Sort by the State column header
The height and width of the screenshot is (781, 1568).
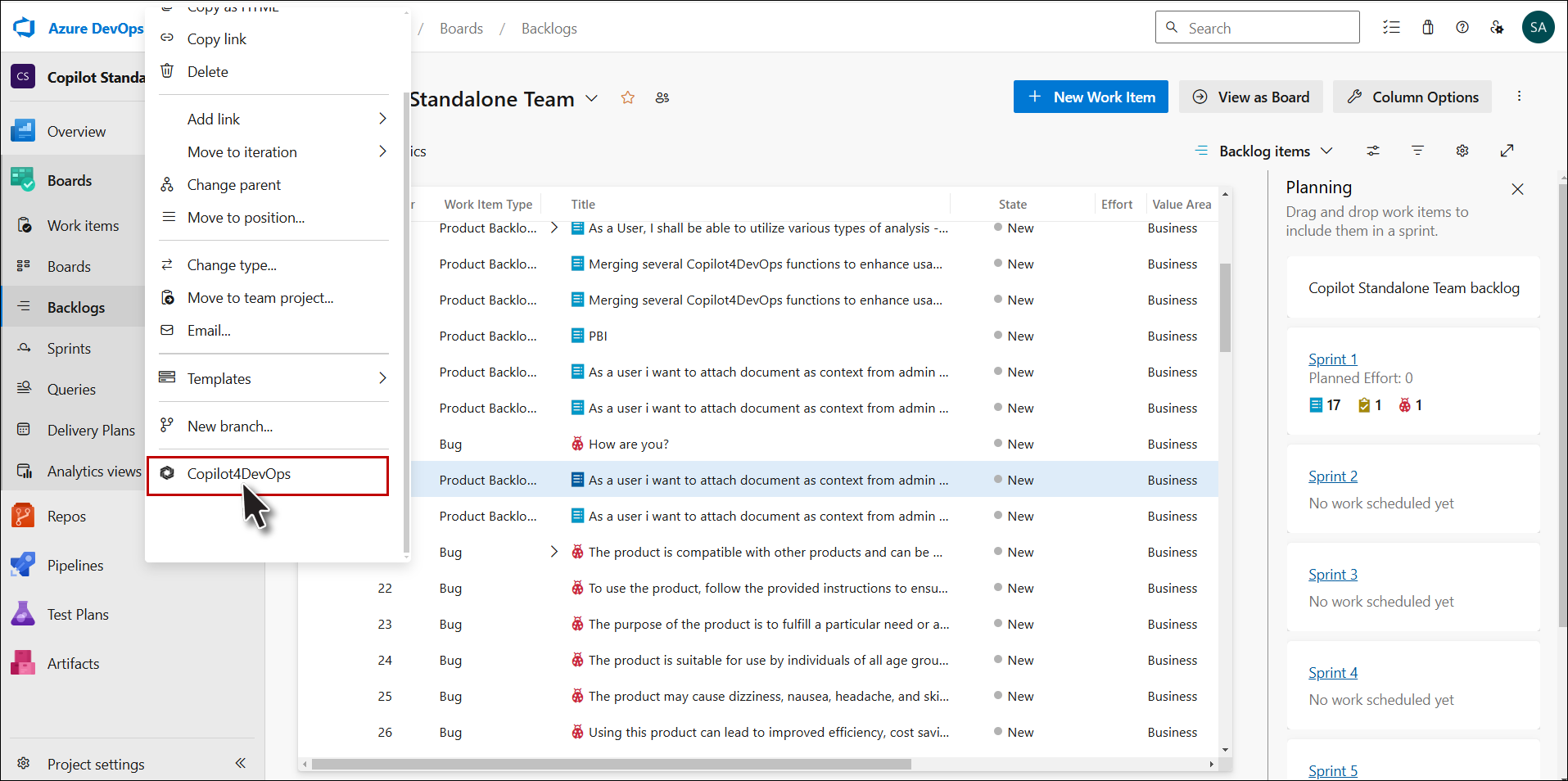click(x=1013, y=204)
